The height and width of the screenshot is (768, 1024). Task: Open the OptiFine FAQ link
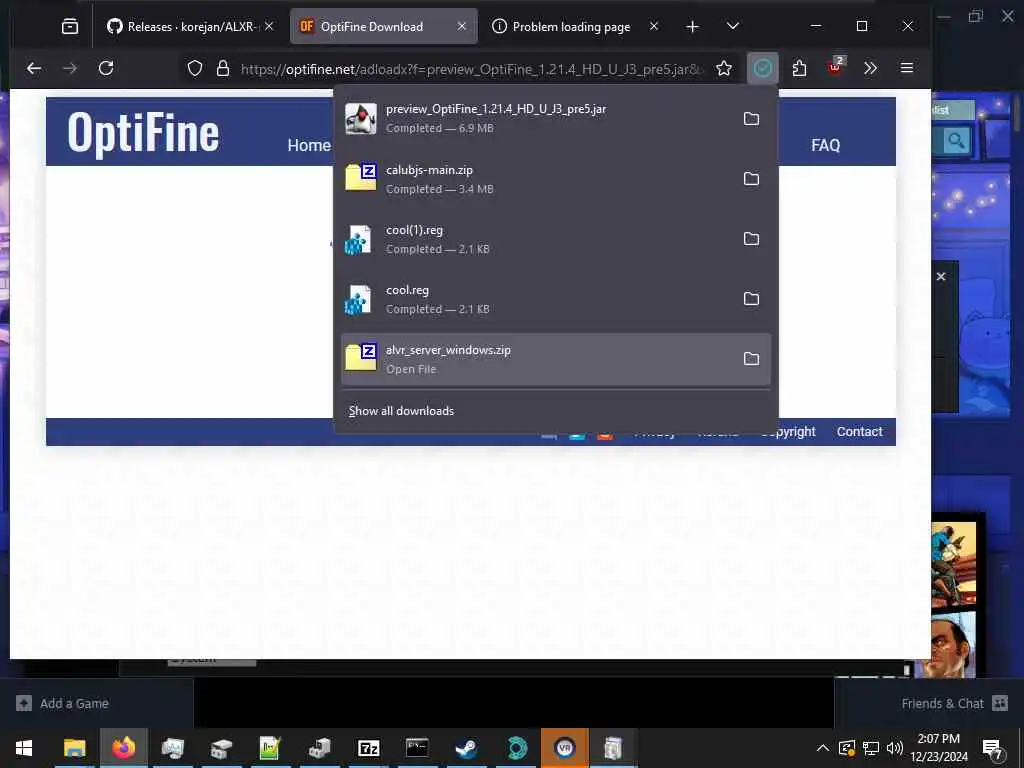(x=825, y=145)
